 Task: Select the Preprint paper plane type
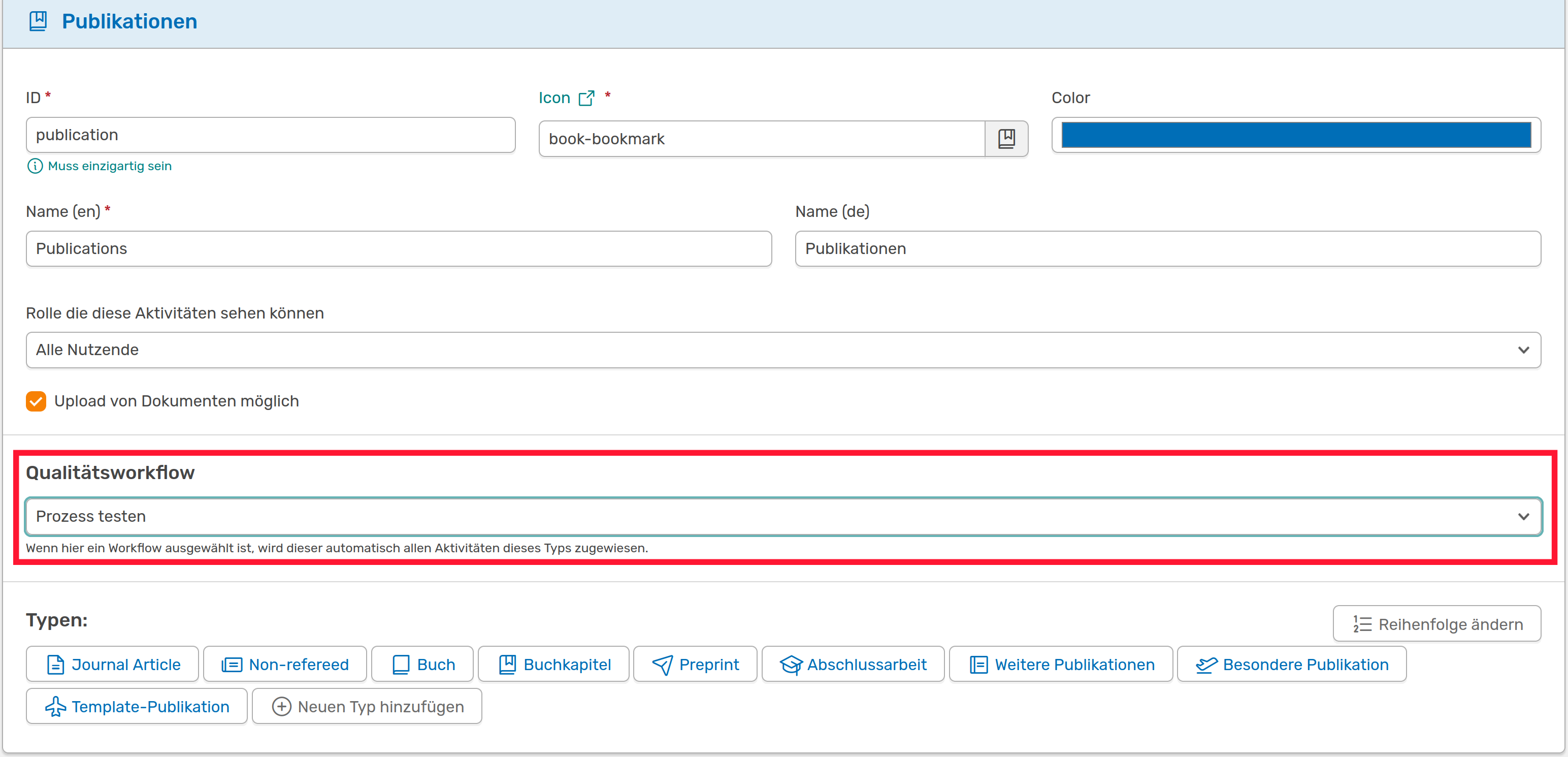click(695, 664)
